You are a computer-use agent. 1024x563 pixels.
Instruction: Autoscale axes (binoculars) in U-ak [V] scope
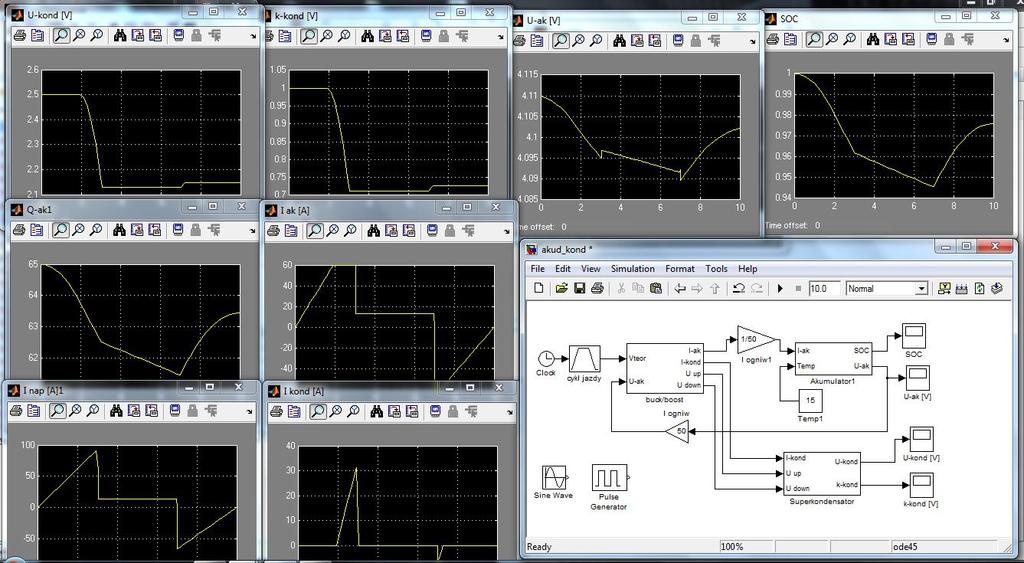pos(619,40)
